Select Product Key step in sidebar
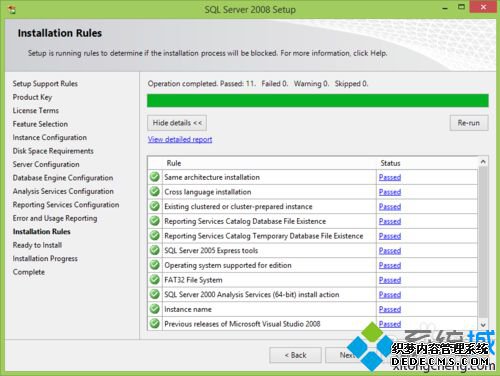This screenshot has width=500, height=376. [x=32, y=97]
